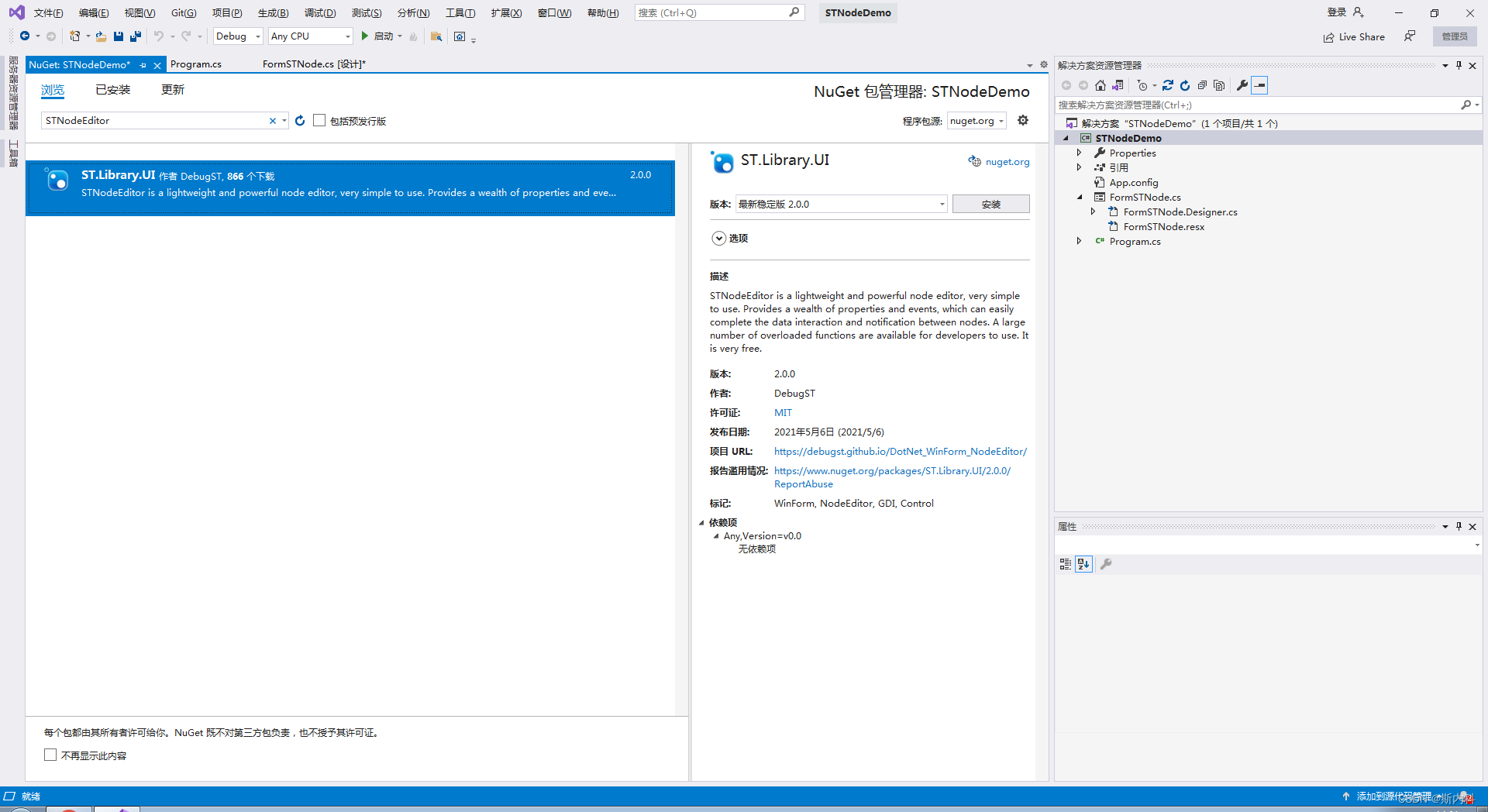Expand the FormSTNode.Designer.cs node

coord(1093,212)
